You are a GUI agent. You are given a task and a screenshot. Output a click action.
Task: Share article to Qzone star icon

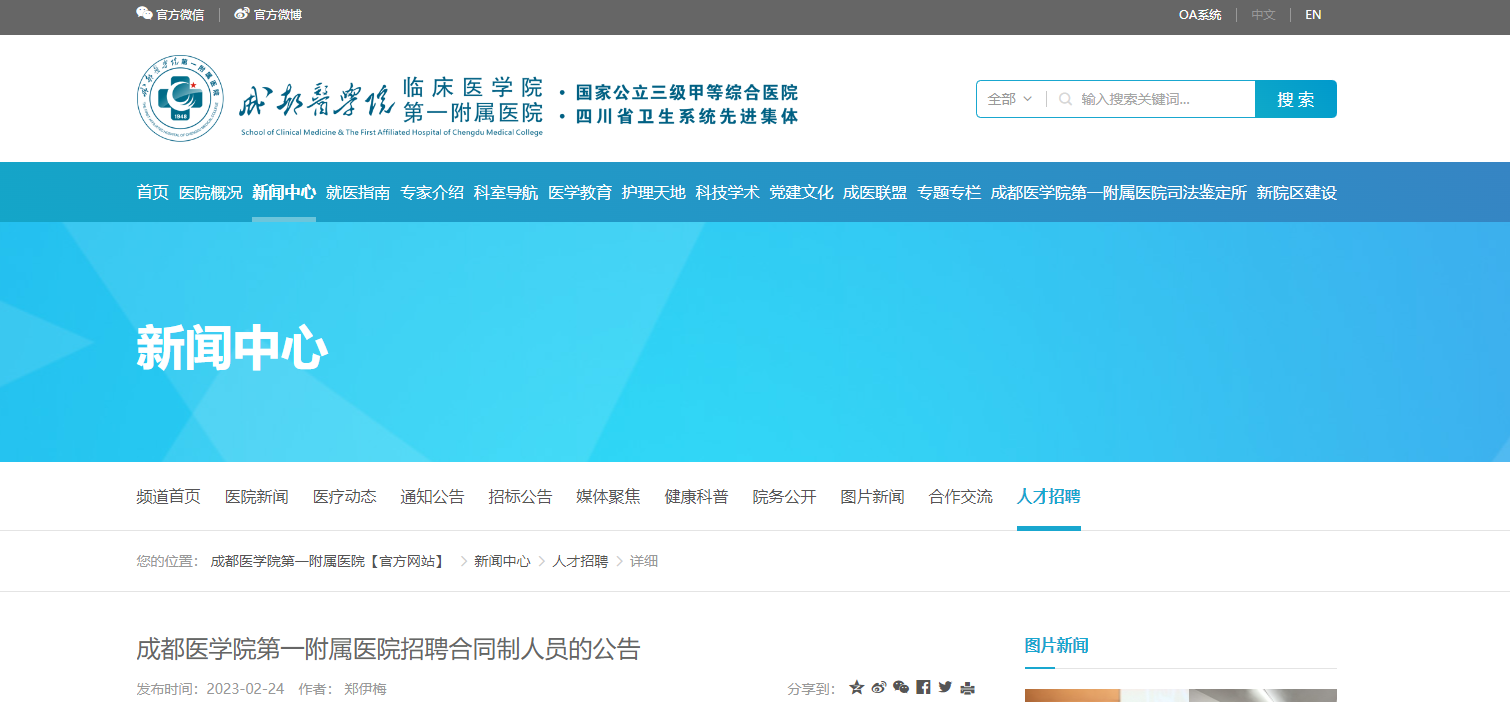pos(856,688)
